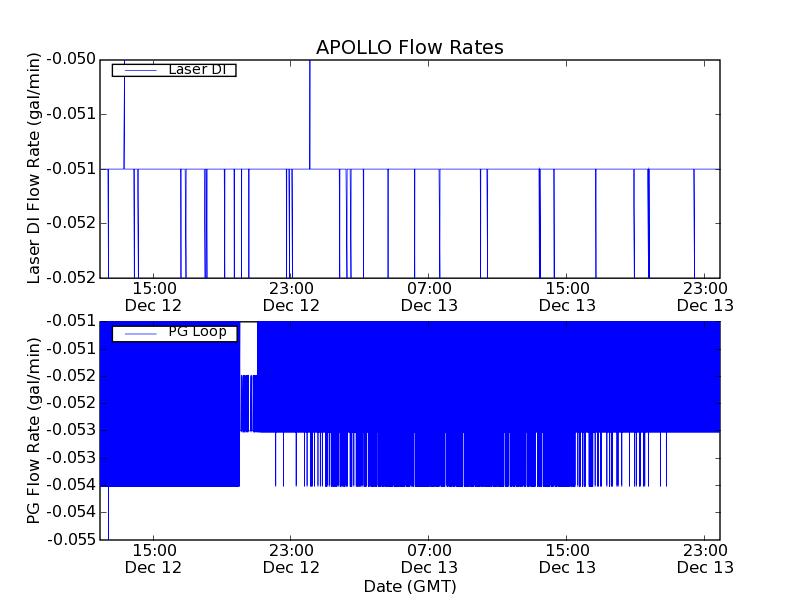
Task: Click bottom plot tick '07:00 Dec 13'
Action: point(429,559)
